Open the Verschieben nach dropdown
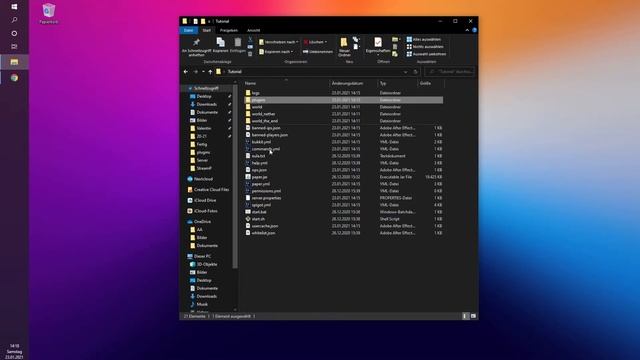 tap(279, 42)
